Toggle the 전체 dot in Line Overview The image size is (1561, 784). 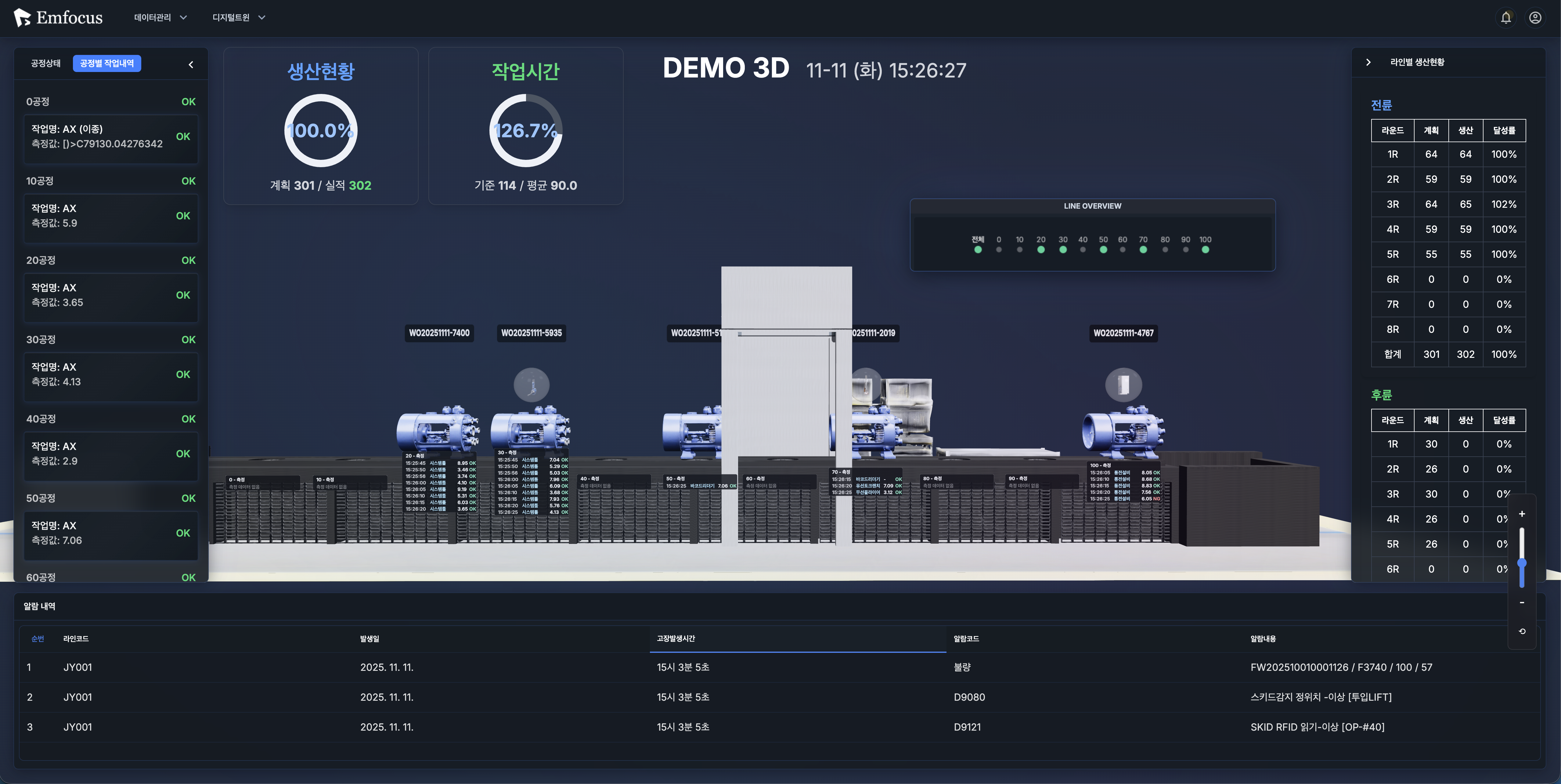pyautogui.click(x=977, y=250)
